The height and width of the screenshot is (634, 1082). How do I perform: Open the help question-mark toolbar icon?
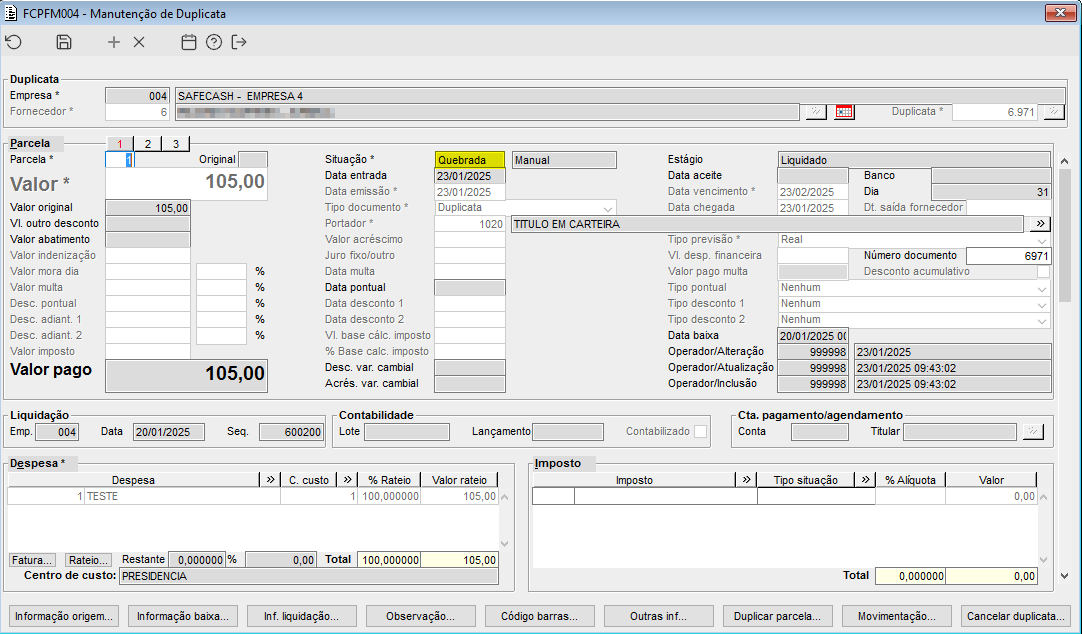click(214, 42)
